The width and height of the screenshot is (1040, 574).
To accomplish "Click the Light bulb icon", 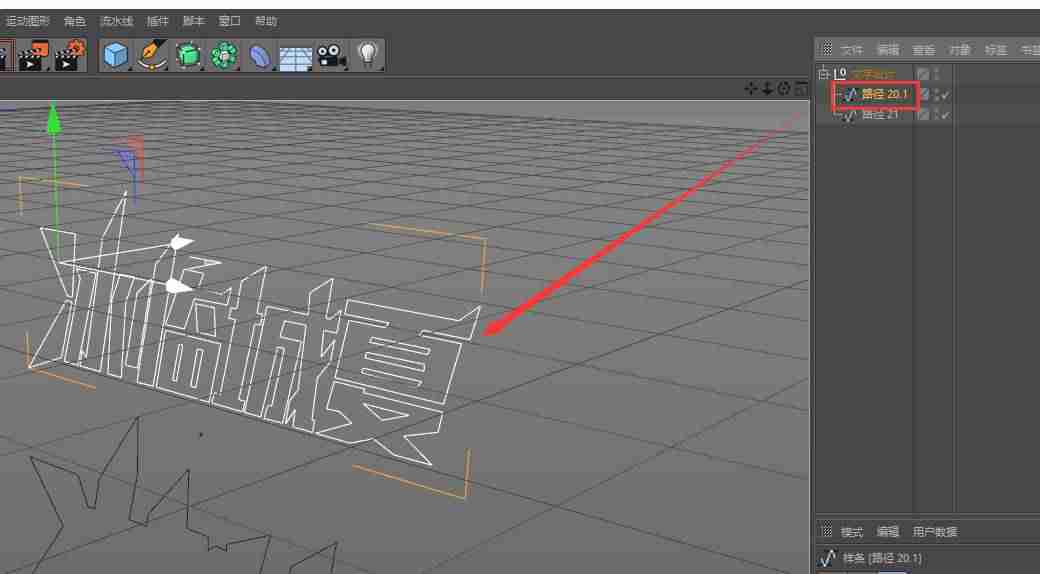I will tap(367, 54).
